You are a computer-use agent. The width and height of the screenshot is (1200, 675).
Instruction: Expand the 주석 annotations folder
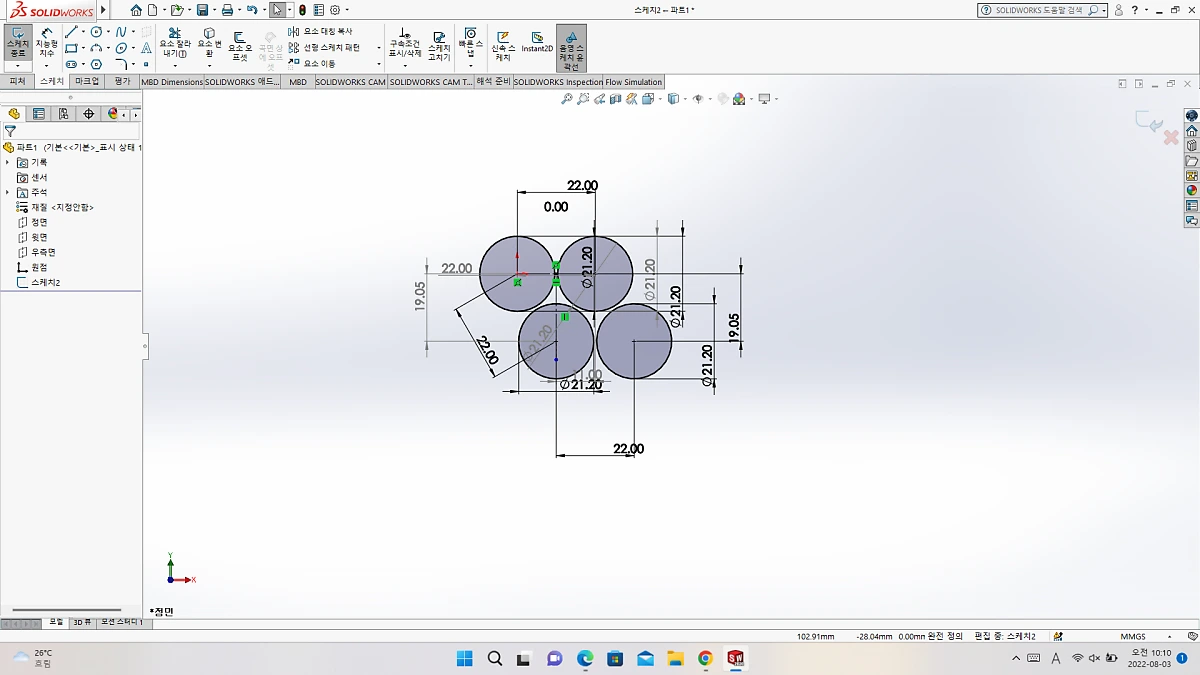pyautogui.click(x=6, y=192)
